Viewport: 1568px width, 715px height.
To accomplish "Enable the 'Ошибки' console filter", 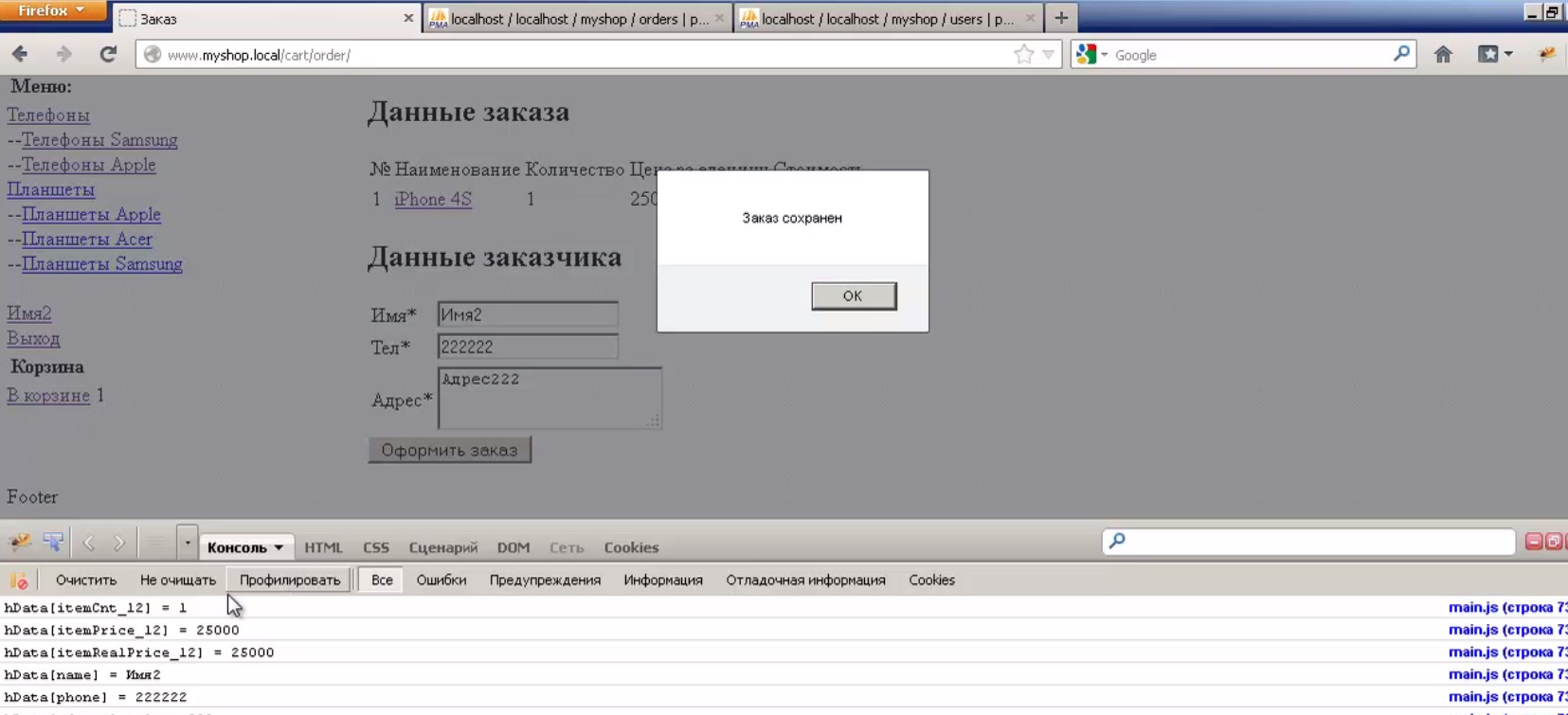I will [x=441, y=581].
